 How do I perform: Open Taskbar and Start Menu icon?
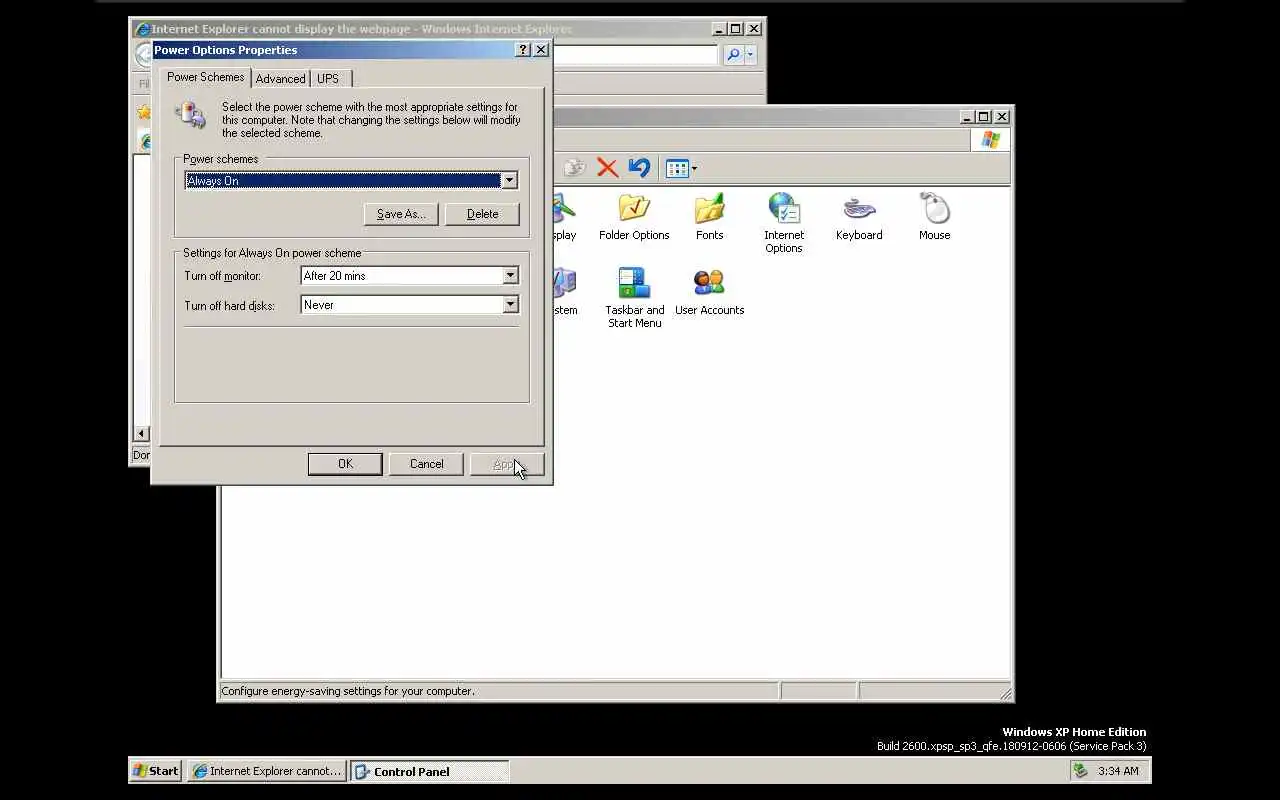634,297
